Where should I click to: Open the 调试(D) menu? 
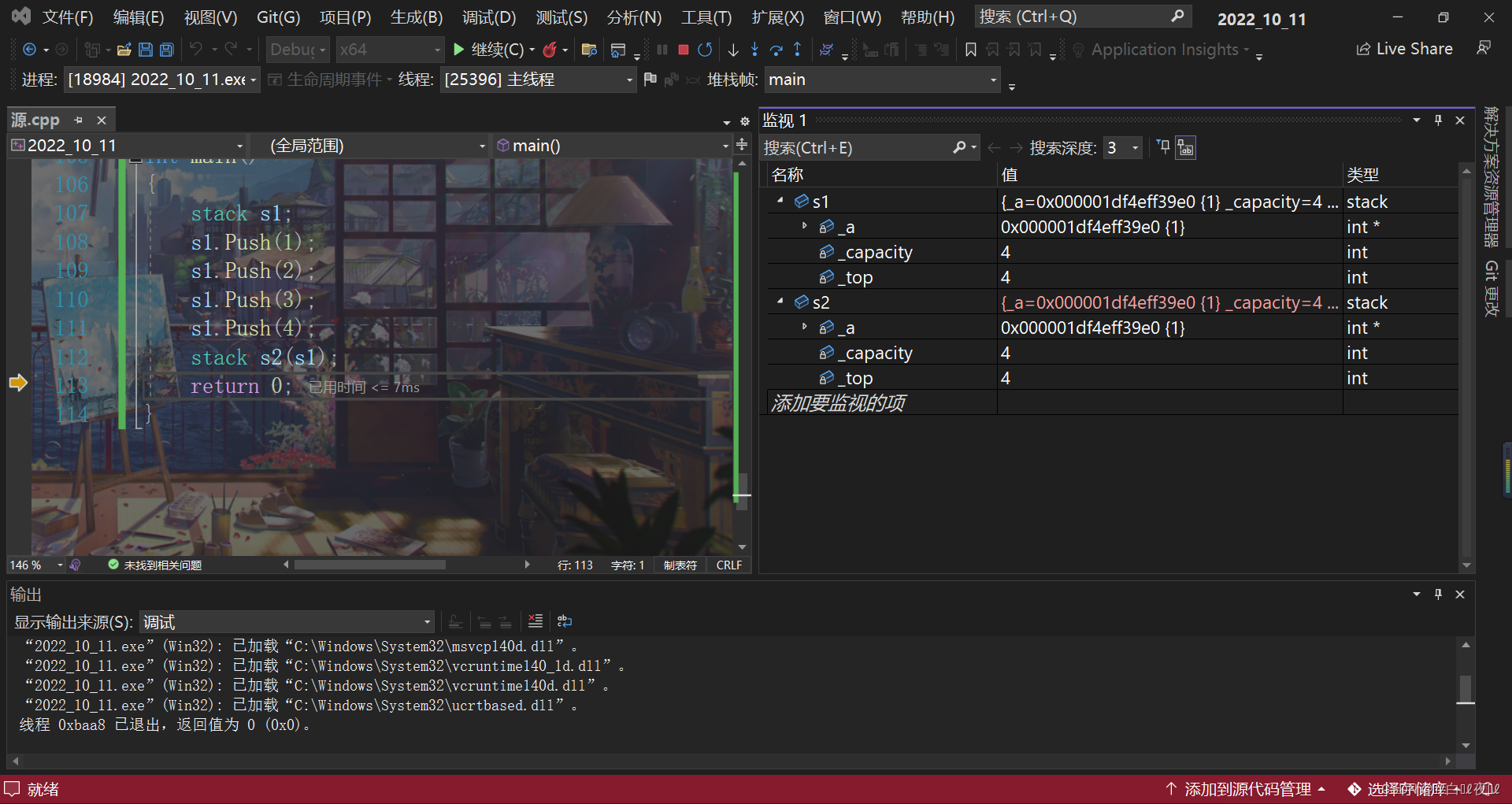[x=489, y=17]
